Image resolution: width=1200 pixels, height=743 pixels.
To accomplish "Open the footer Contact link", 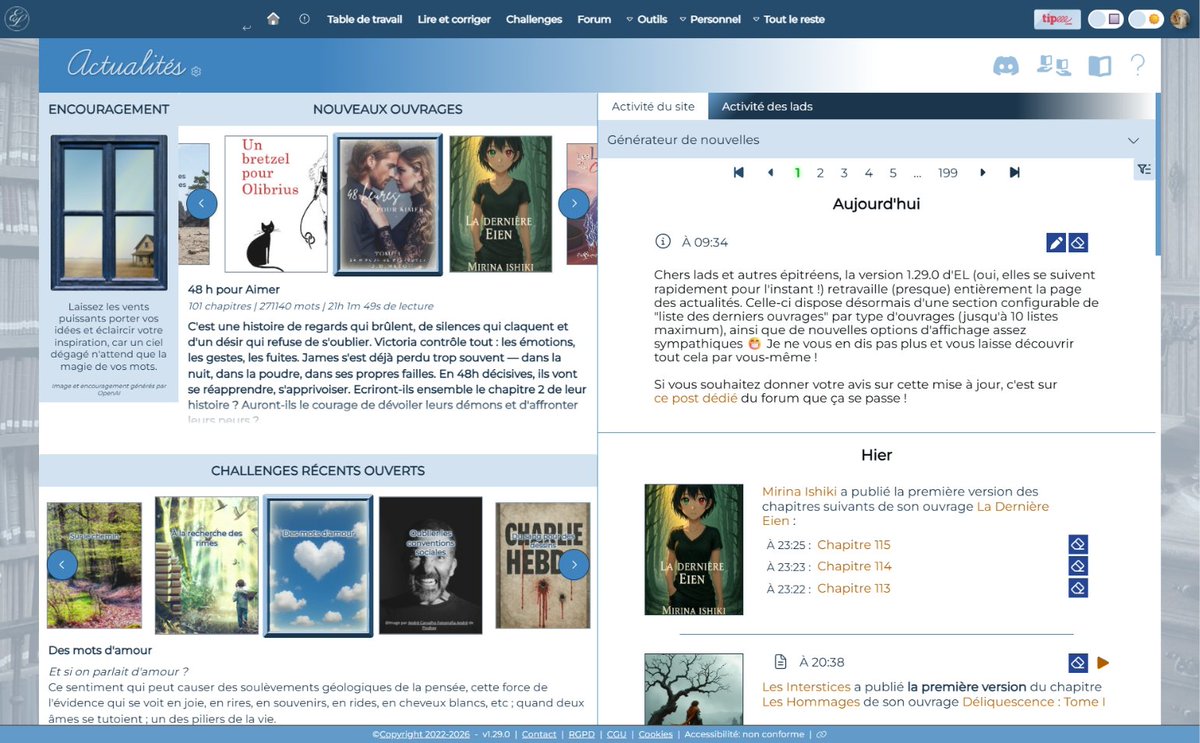I will coord(539,734).
